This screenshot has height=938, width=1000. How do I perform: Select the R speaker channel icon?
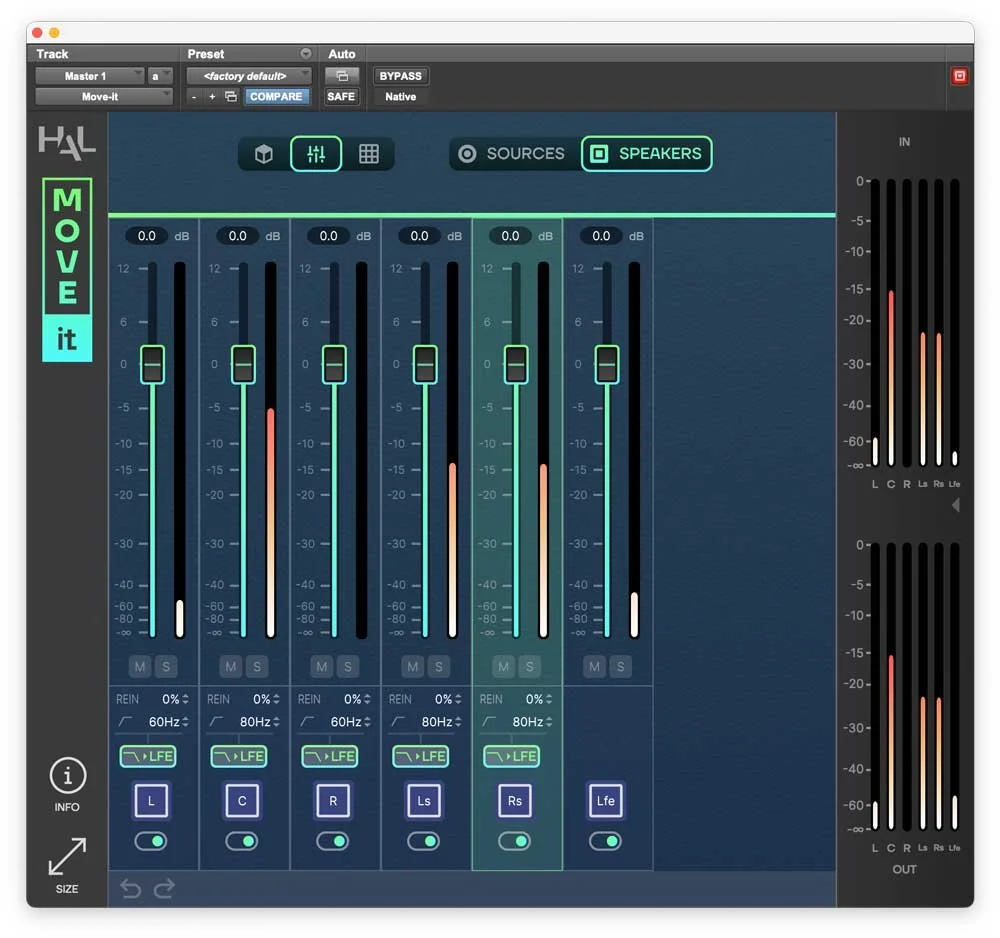[x=333, y=801]
